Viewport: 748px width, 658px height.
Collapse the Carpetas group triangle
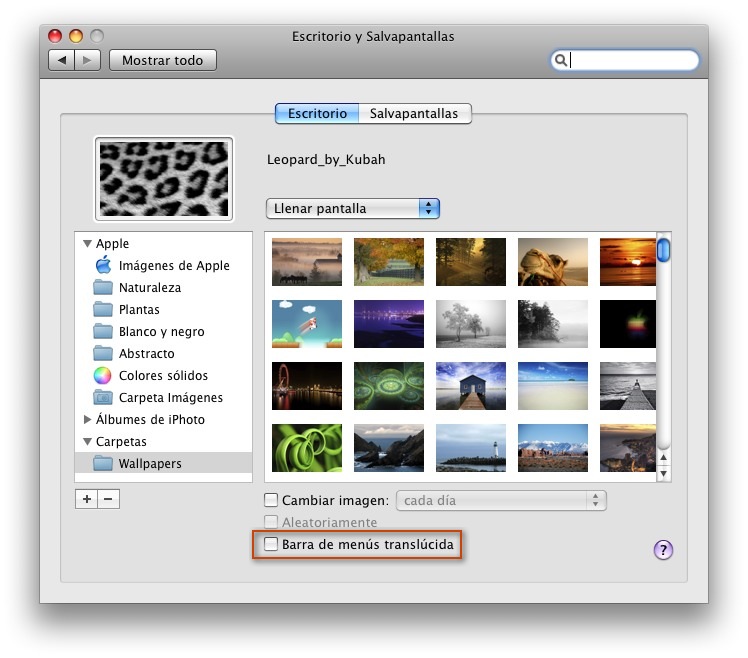[x=87, y=441]
